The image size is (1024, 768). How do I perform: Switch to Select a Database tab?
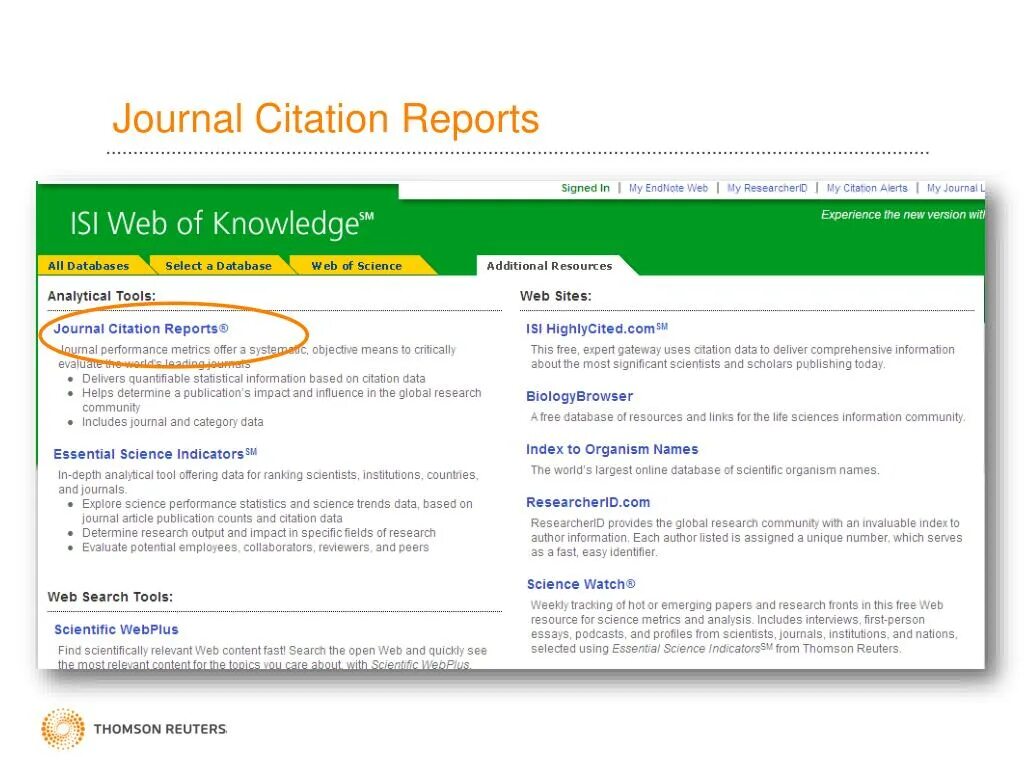point(218,266)
